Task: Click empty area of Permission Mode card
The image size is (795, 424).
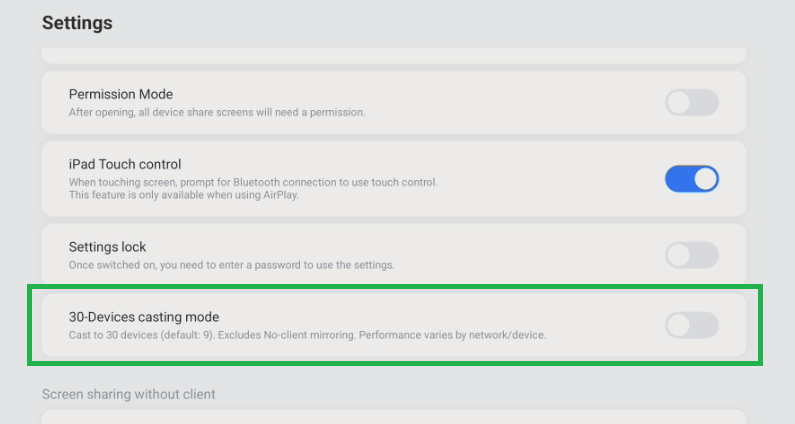Action: (520, 102)
